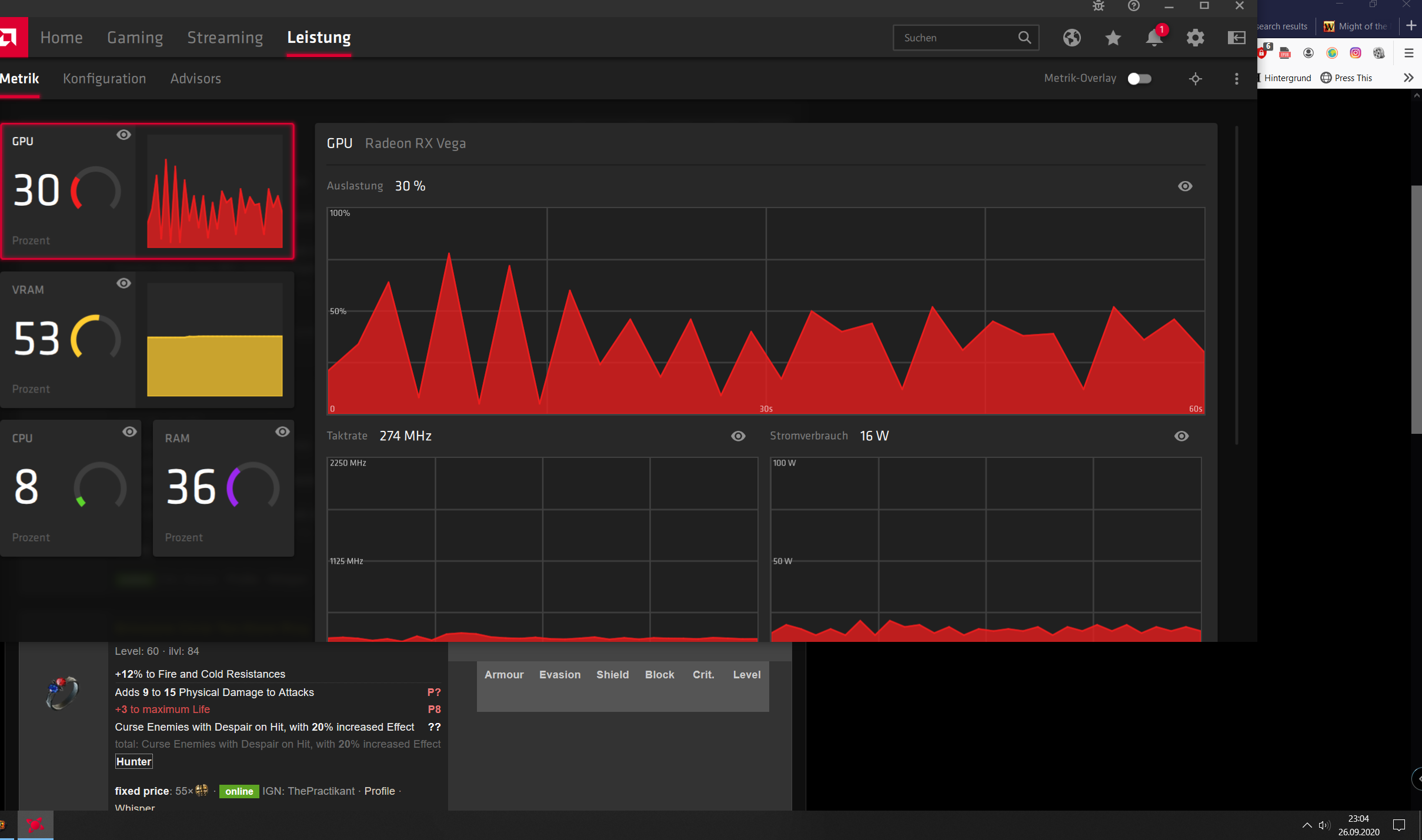Open the Konfiguration sub-tab
1422x840 pixels.
pyautogui.click(x=104, y=79)
